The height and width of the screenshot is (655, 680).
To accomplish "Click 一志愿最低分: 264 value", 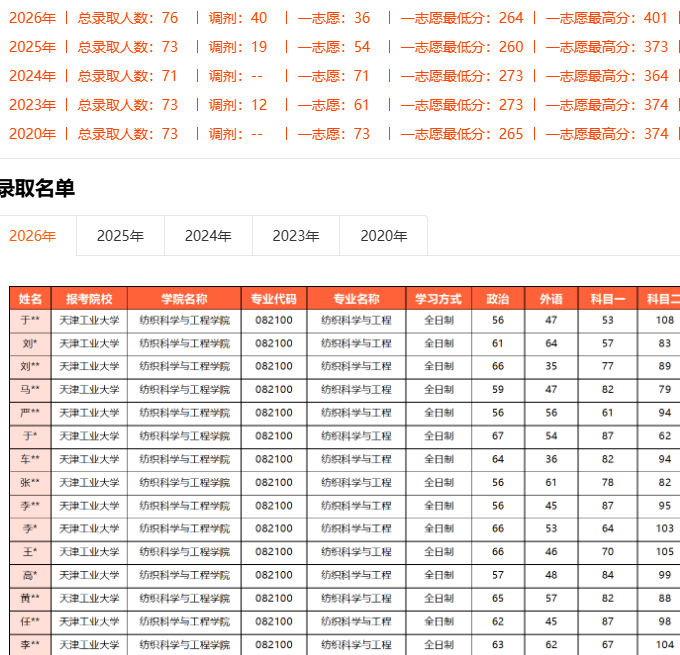I will pyautogui.click(x=462, y=18).
